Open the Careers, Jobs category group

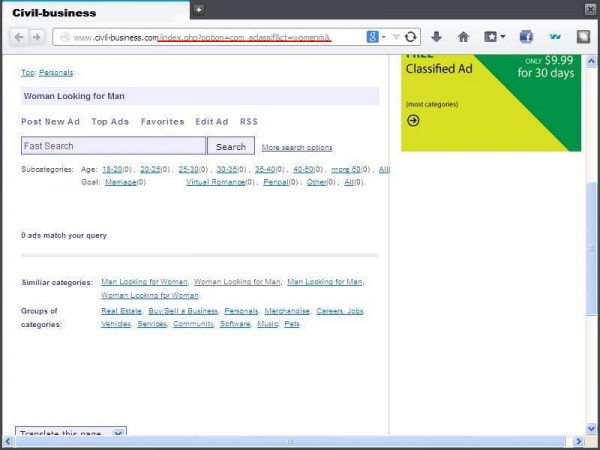(340, 311)
